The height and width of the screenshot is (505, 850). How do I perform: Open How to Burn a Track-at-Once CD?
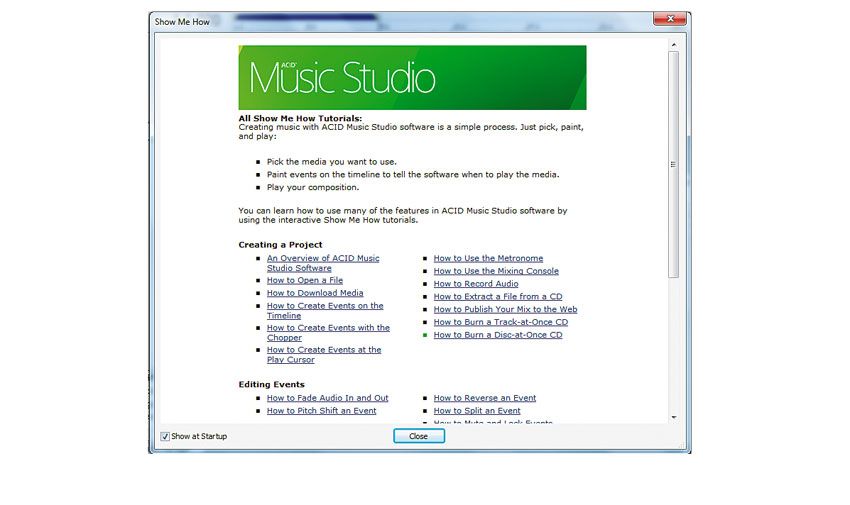(500, 322)
